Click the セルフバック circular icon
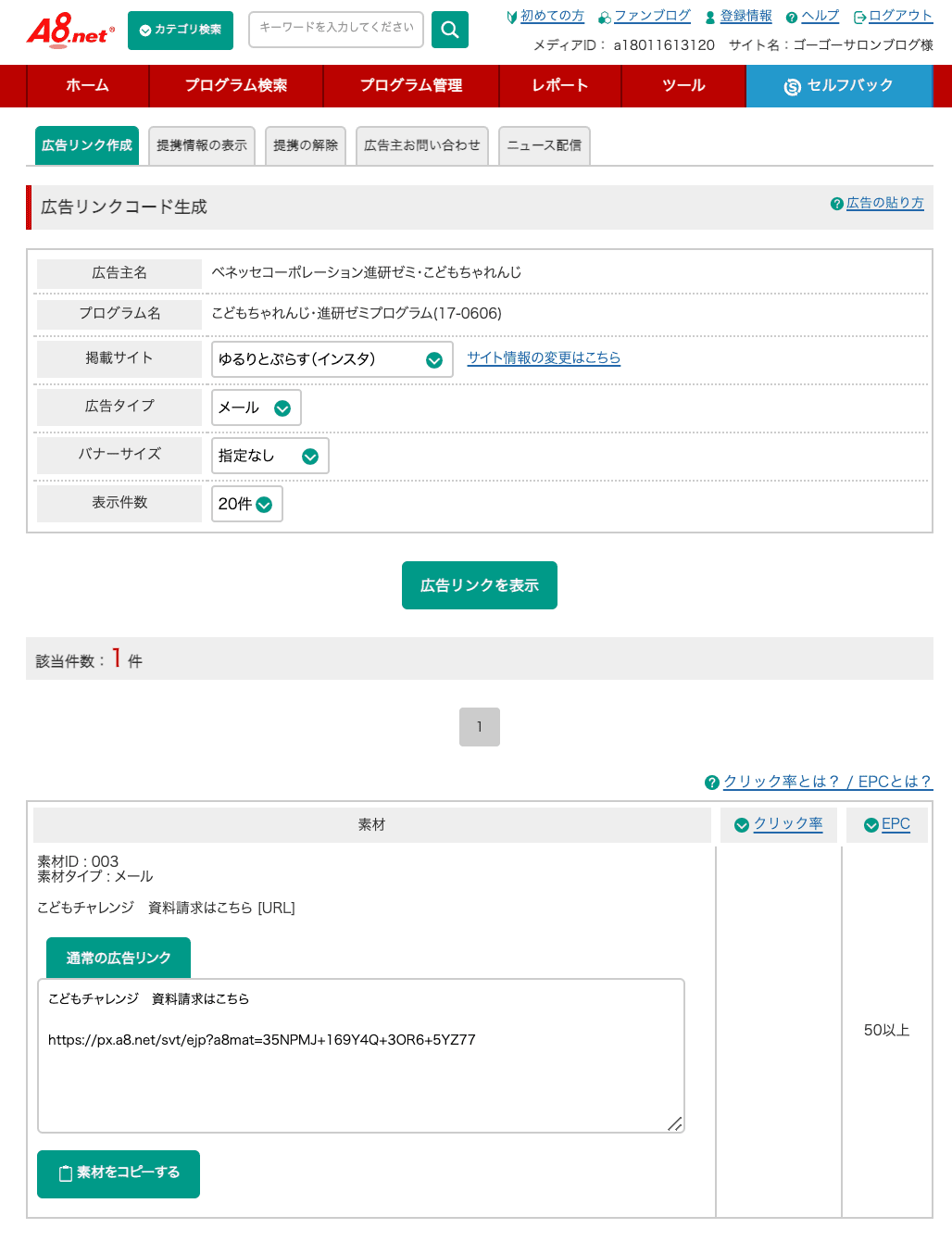The image size is (952, 1241). coord(793,87)
